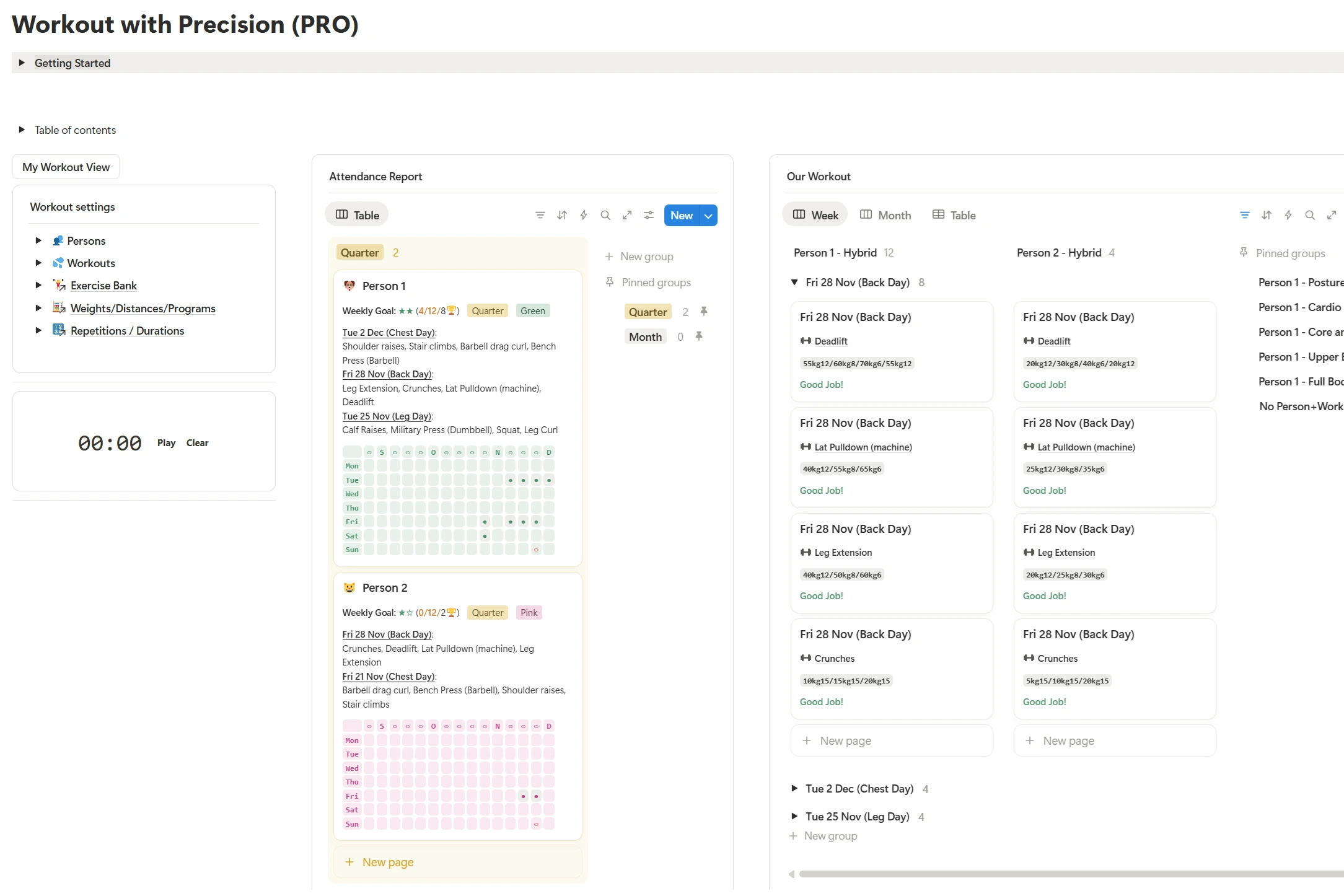Switch Our Workout to Table tab
Image resolution: width=1344 pixels, height=896 pixels.
coord(954,215)
